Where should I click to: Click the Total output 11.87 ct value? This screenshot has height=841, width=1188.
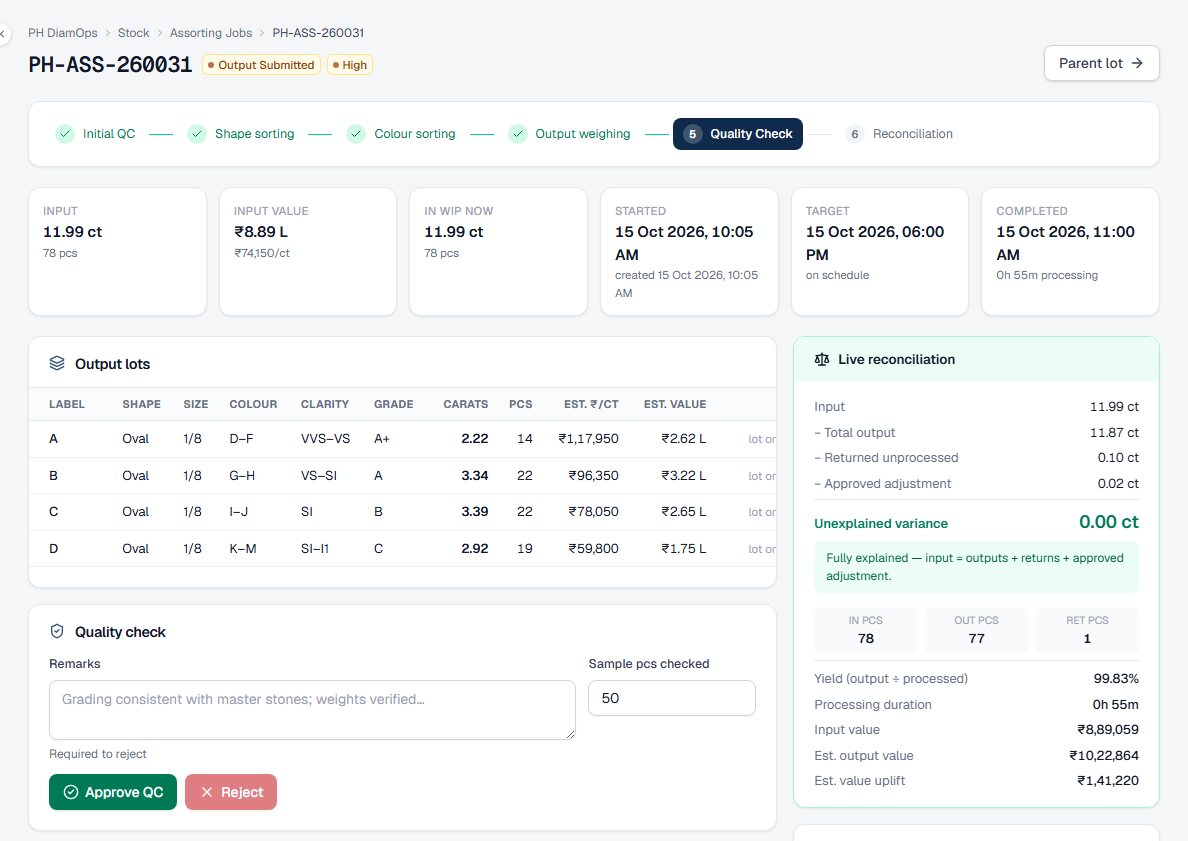pos(1114,433)
